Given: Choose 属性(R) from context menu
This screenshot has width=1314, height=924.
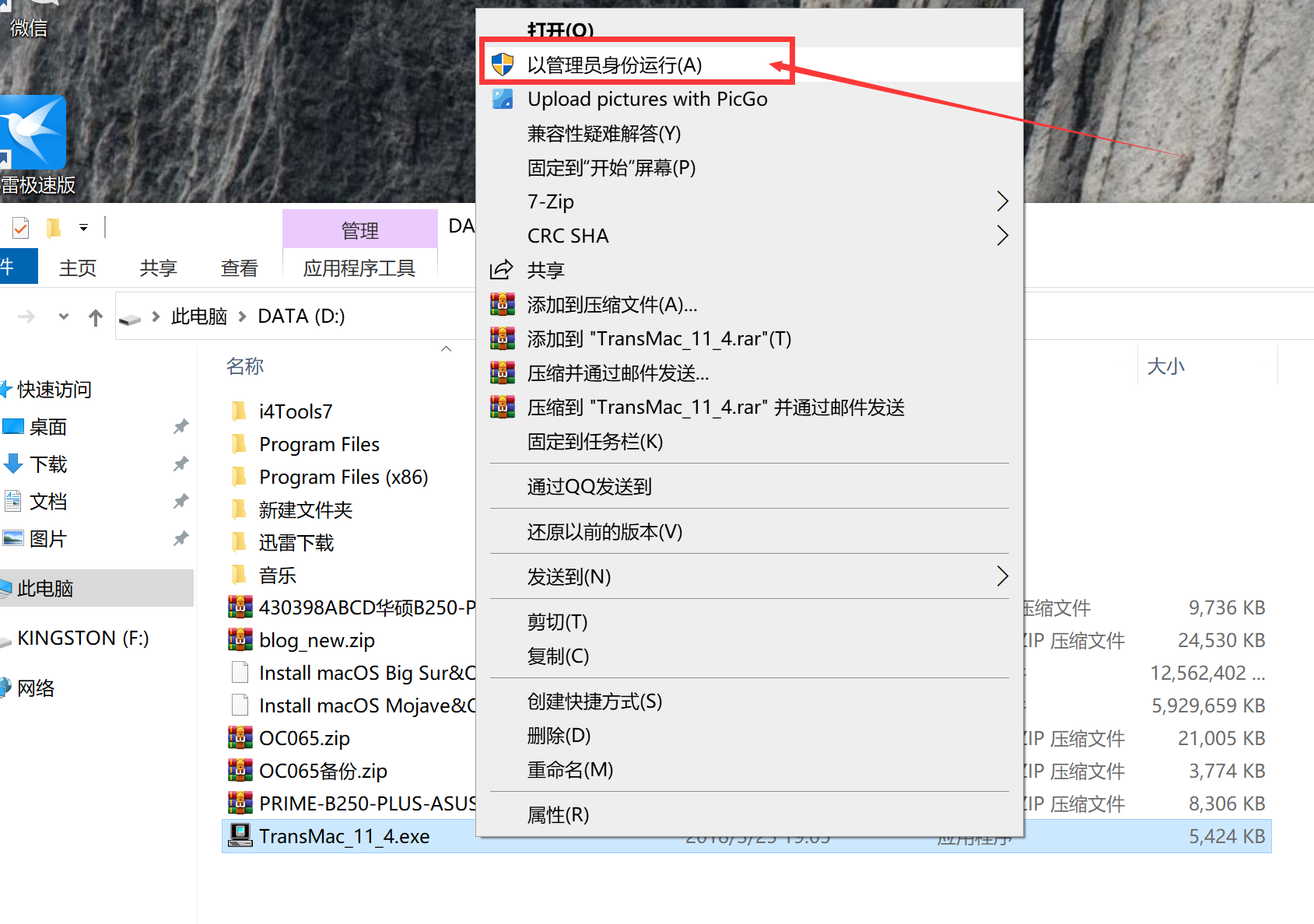Looking at the screenshot, I should tap(750, 814).
